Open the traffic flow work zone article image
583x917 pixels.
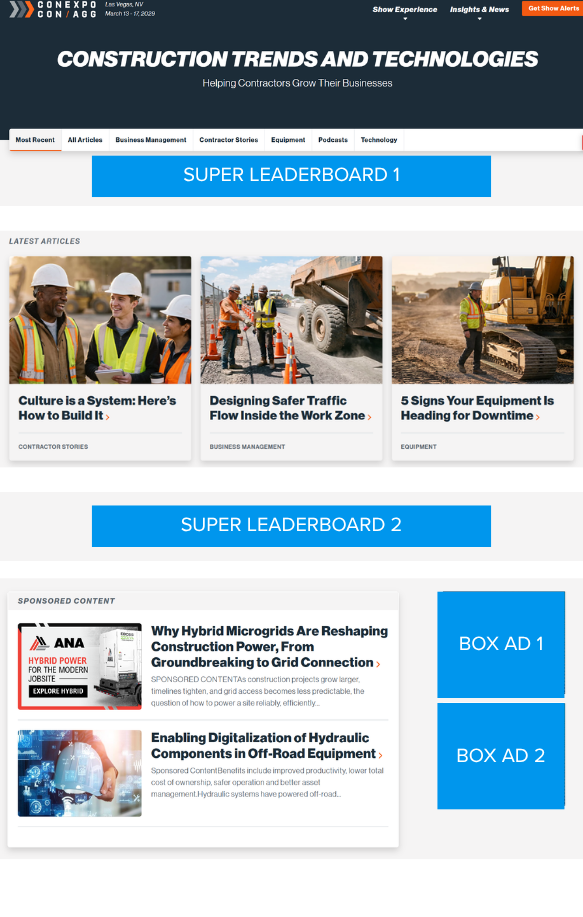[x=291, y=320]
